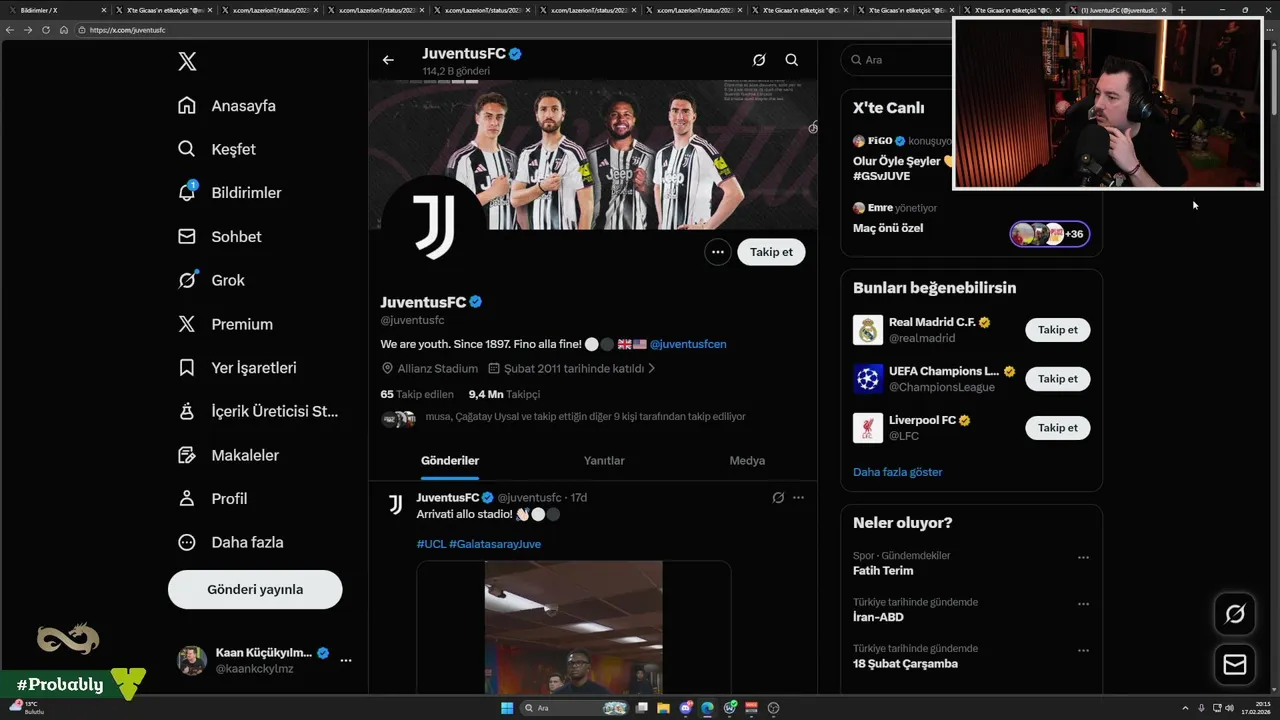
Task: Open options for Fatih Terim trend
Action: [1083, 557]
